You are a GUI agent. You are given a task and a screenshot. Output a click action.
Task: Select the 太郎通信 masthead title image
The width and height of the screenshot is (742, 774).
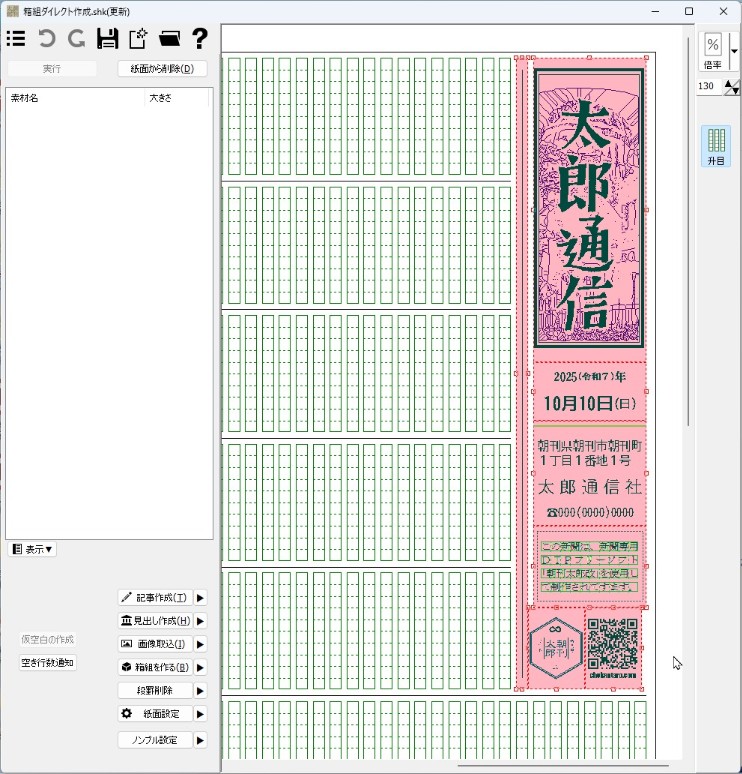[x=589, y=208]
